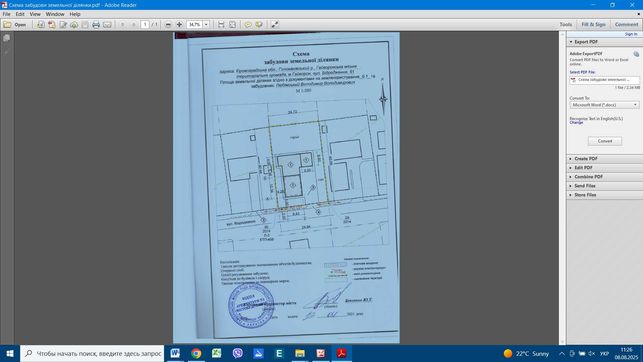Switch to read mode view
Image resolution: width=643 pixels, height=362 pixels.
(275, 25)
